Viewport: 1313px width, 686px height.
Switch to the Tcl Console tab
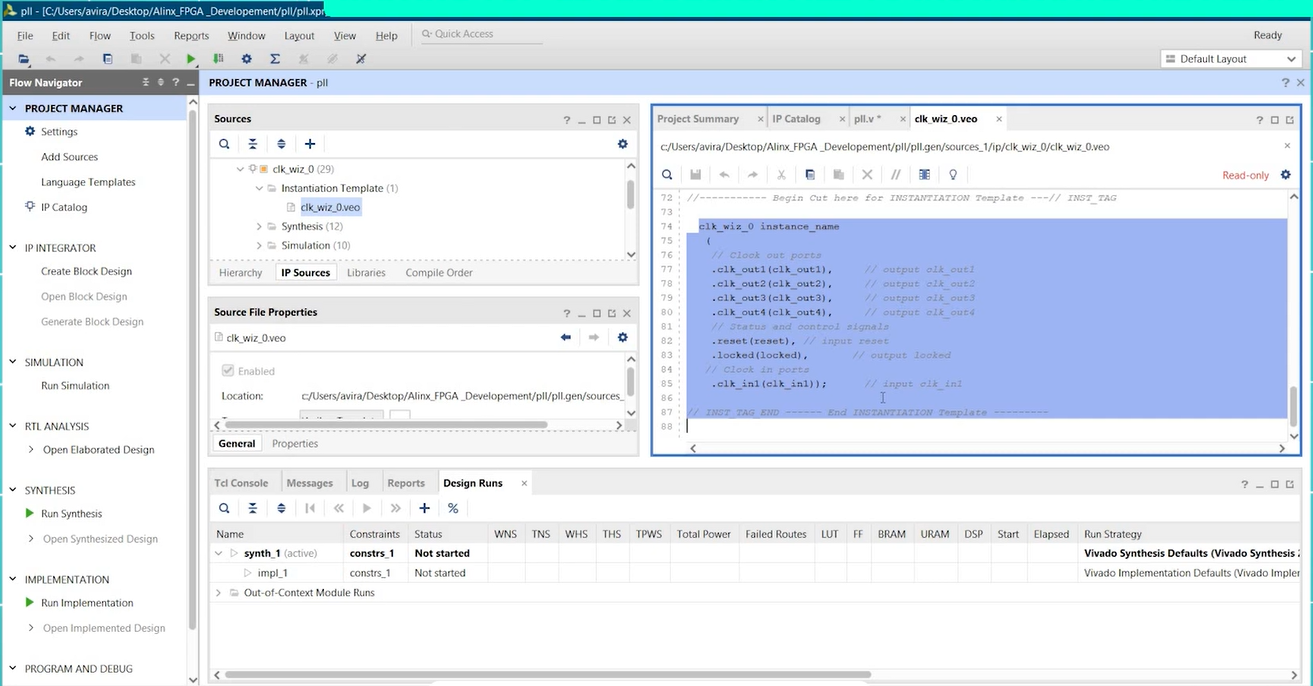(x=241, y=483)
